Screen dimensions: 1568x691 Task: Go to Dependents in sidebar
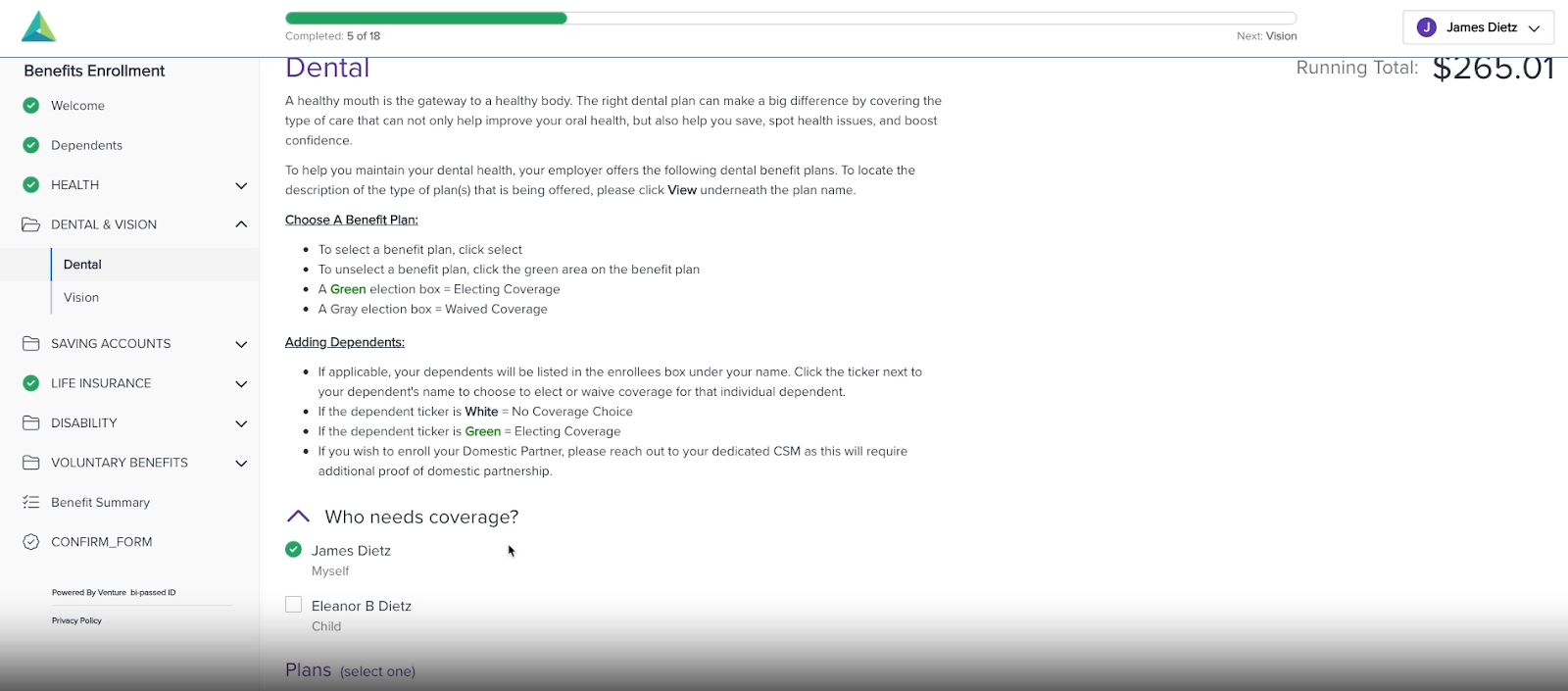point(86,145)
